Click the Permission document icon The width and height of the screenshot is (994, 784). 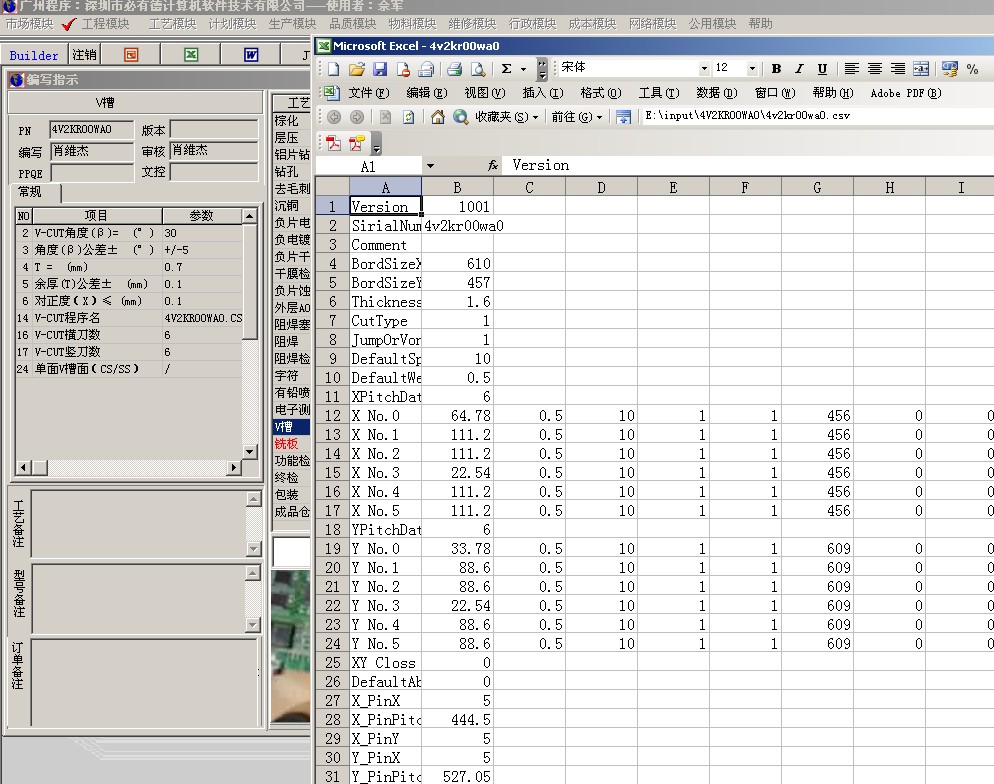[403, 68]
